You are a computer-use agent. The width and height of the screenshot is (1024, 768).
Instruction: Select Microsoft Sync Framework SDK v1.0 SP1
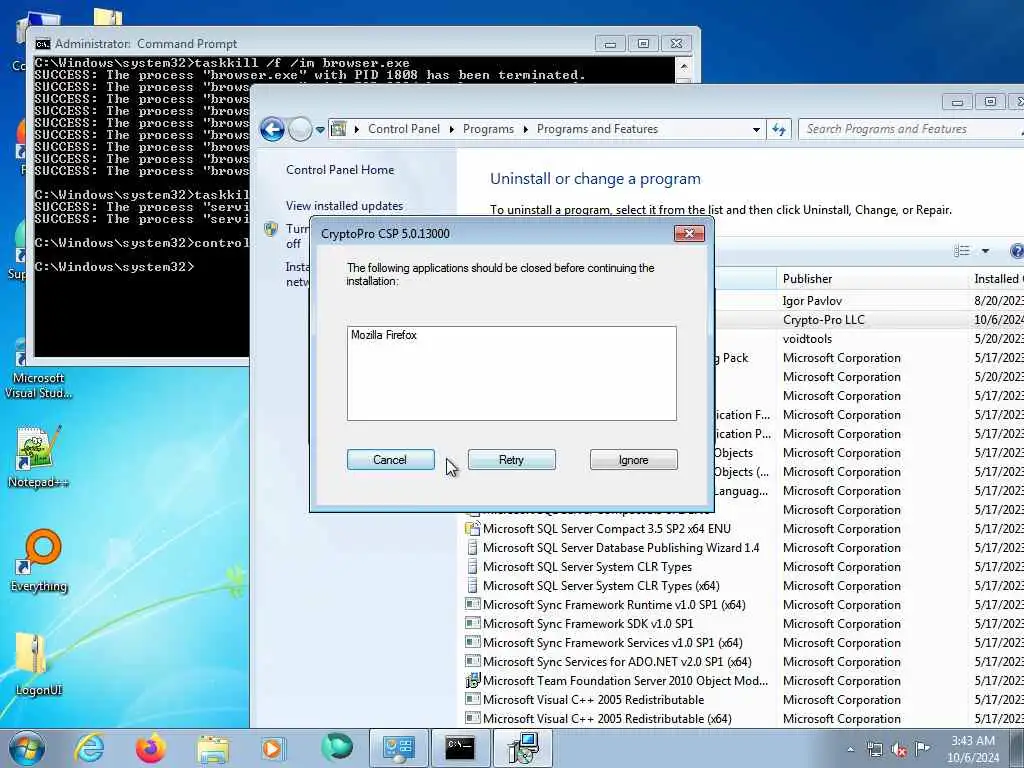point(588,624)
